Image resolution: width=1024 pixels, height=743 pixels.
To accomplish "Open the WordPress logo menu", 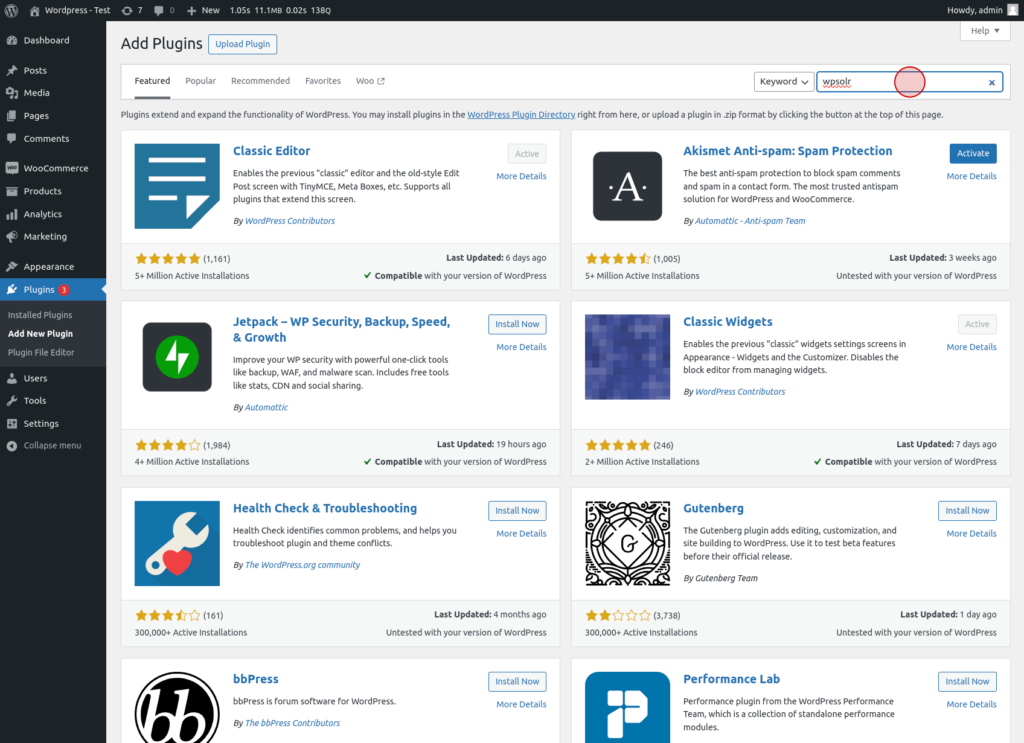I will tap(11, 10).
